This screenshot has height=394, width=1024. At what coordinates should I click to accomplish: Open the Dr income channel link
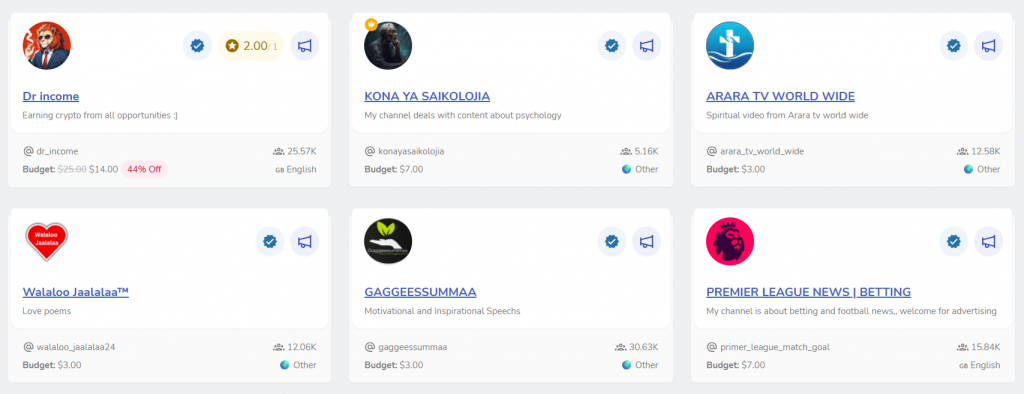coord(51,97)
